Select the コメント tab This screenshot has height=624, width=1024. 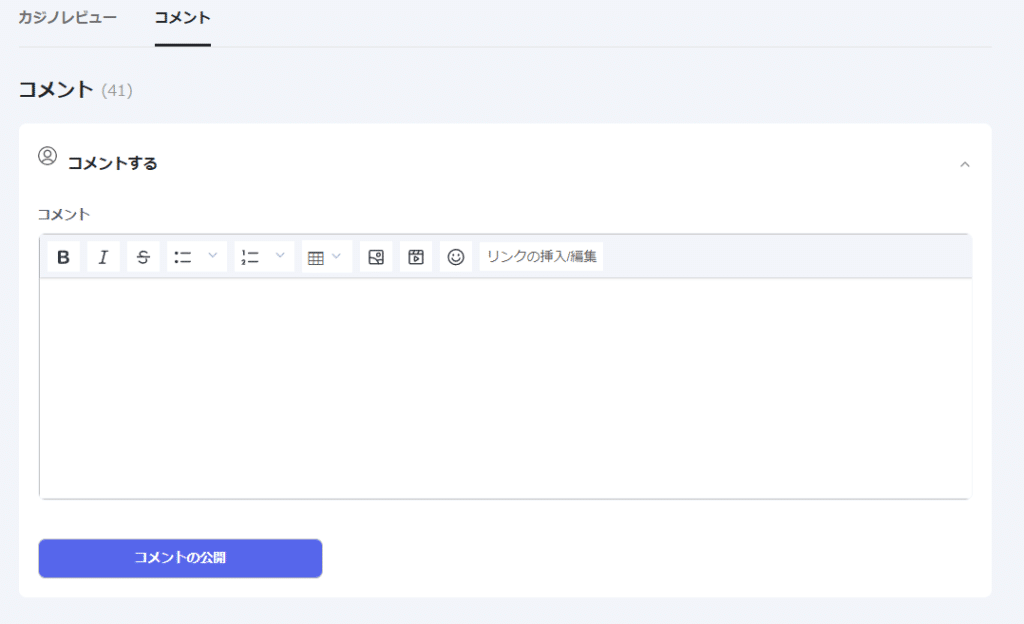point(182,18)
